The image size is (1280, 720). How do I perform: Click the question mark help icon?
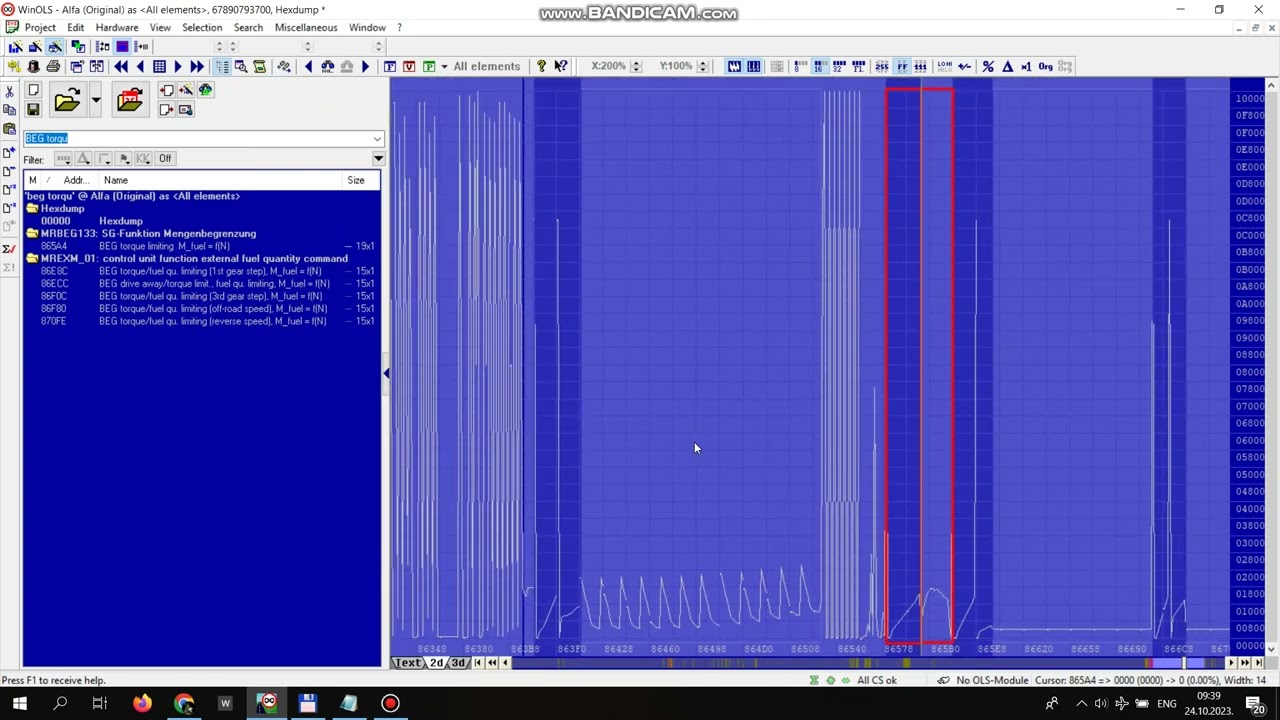(x=541, y=67)
